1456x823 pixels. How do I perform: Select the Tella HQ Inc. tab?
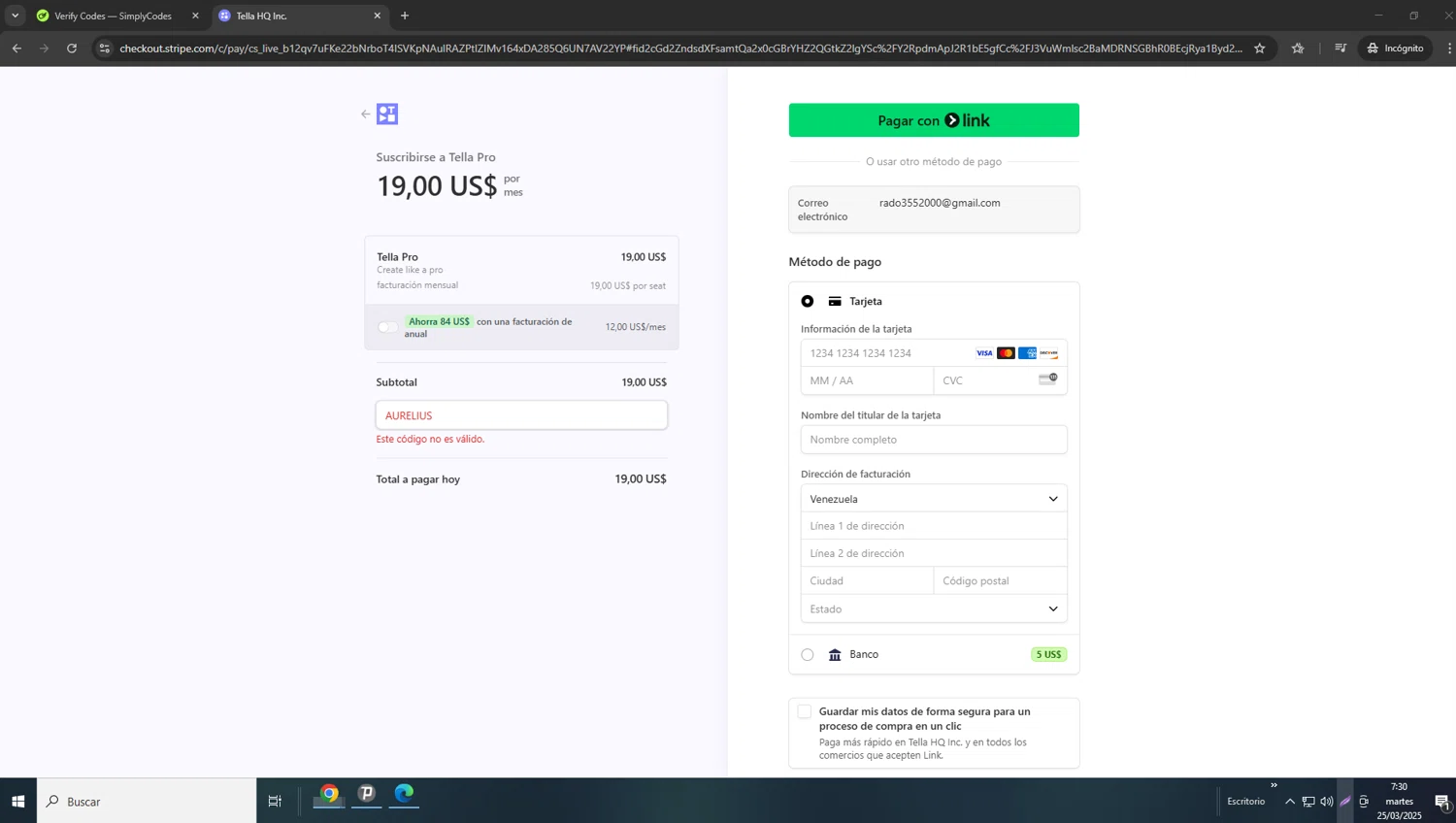click(299, 16)
